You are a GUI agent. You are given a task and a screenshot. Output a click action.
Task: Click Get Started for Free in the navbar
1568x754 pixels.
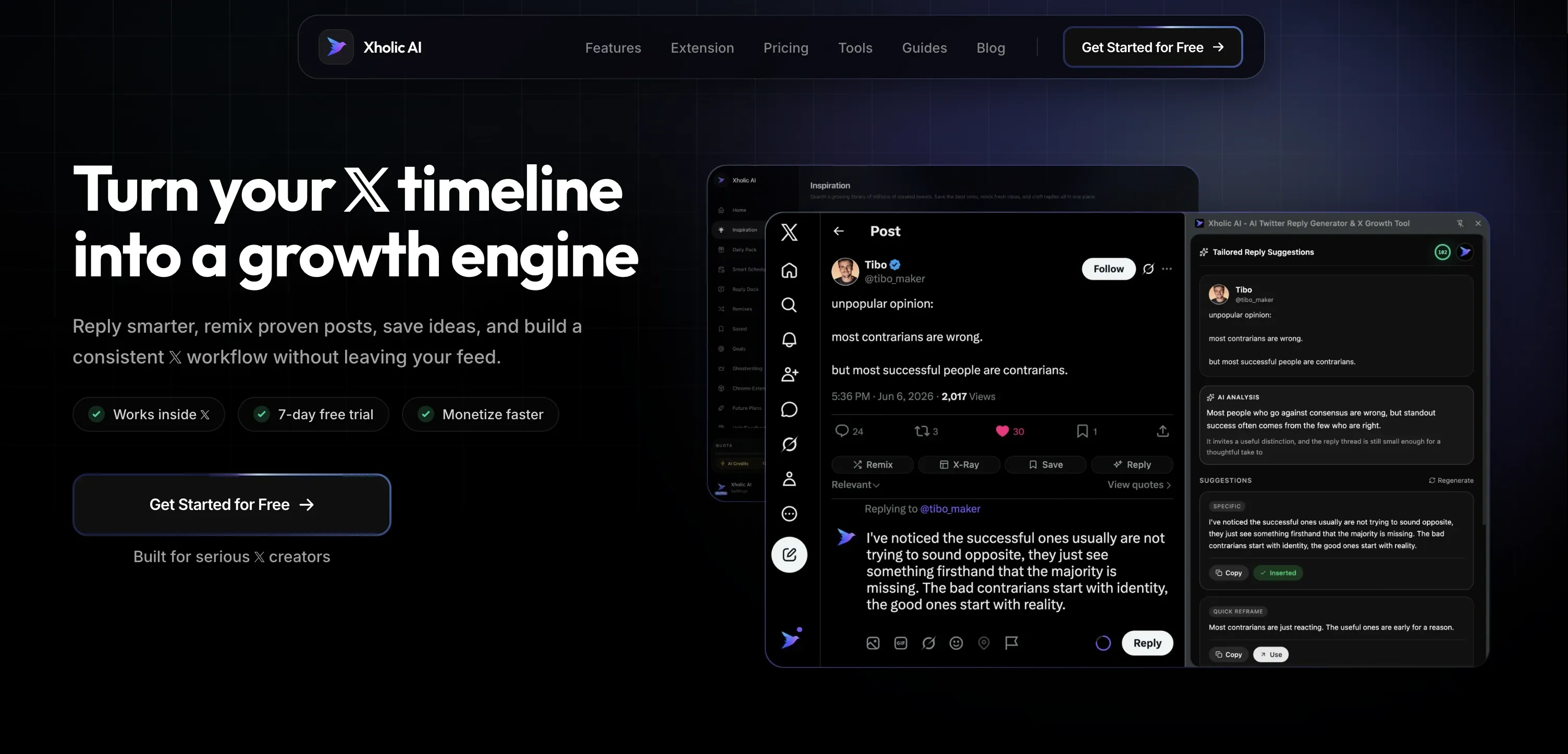click(x=1152, y=47)
